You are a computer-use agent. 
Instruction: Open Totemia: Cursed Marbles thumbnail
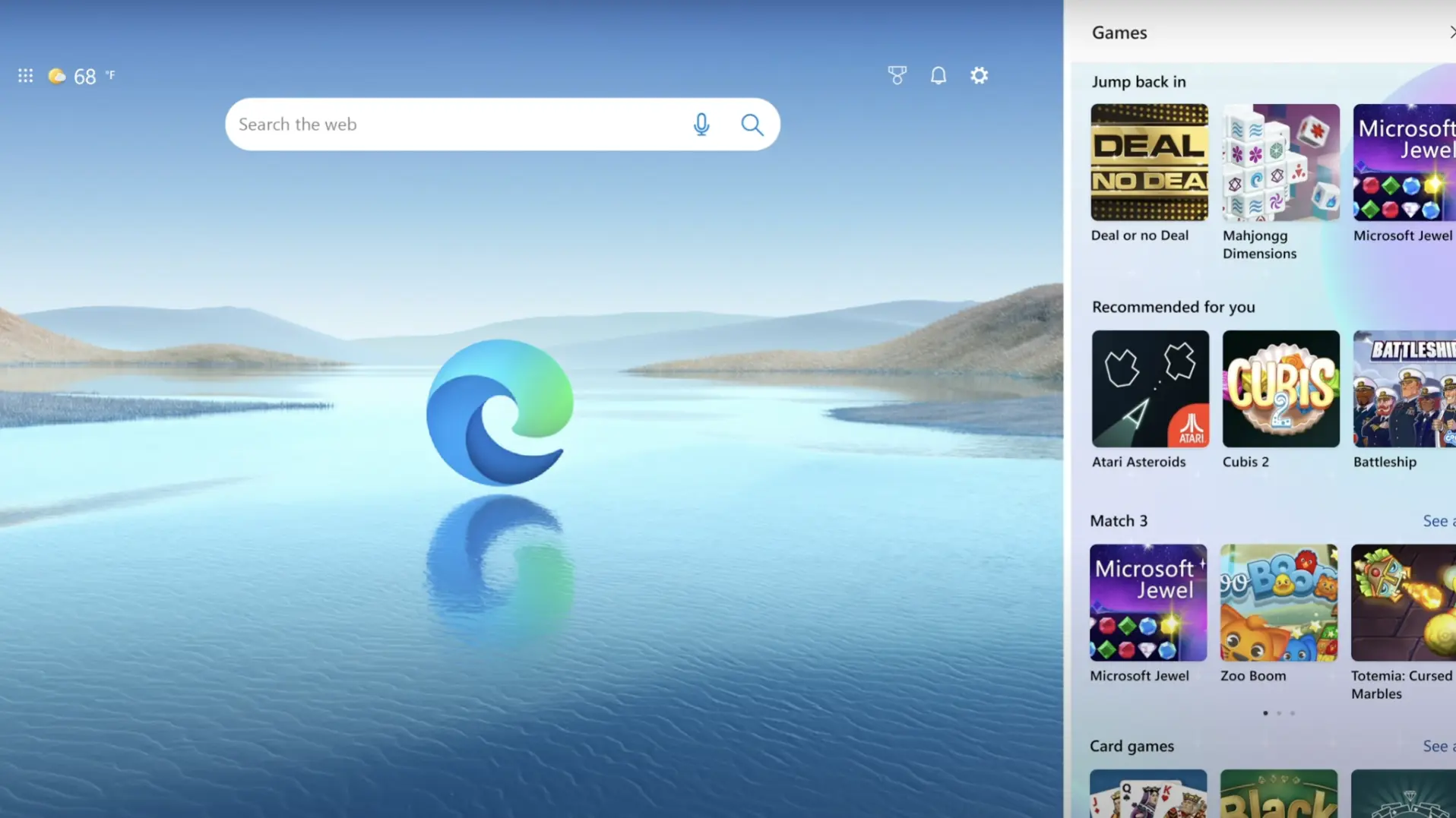1404,602
